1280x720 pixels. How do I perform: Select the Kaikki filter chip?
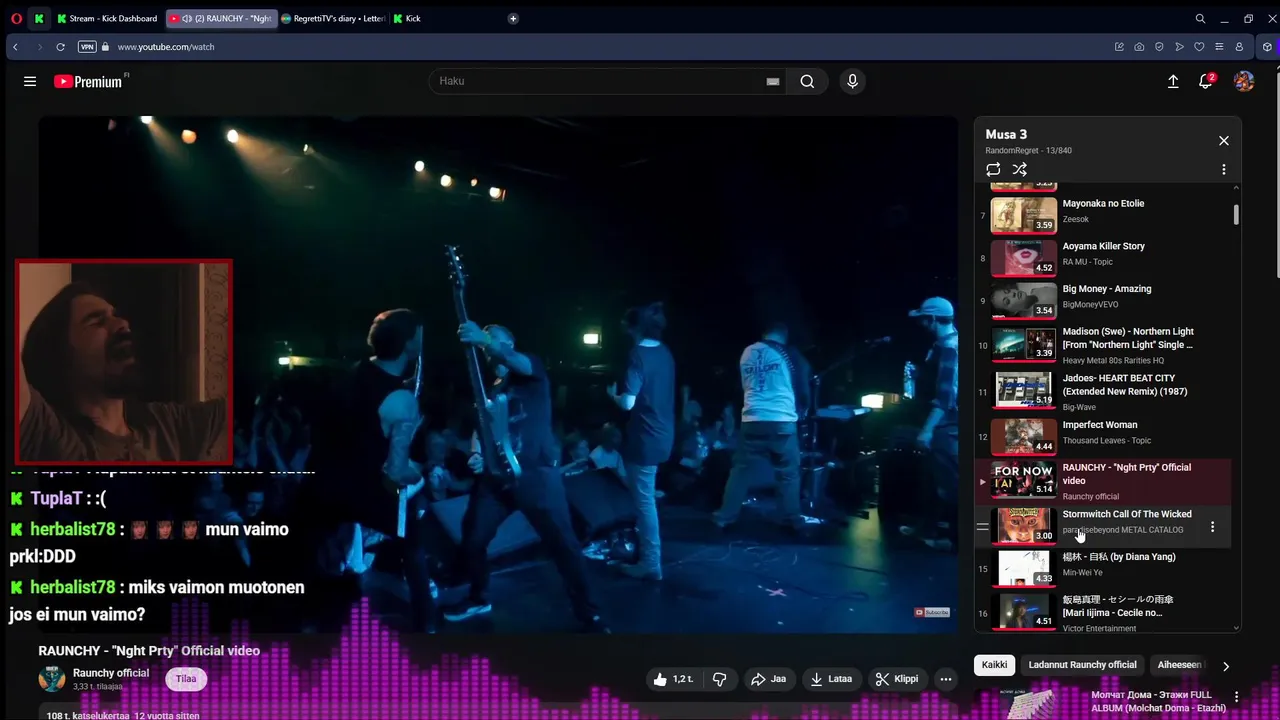(994, 665)
